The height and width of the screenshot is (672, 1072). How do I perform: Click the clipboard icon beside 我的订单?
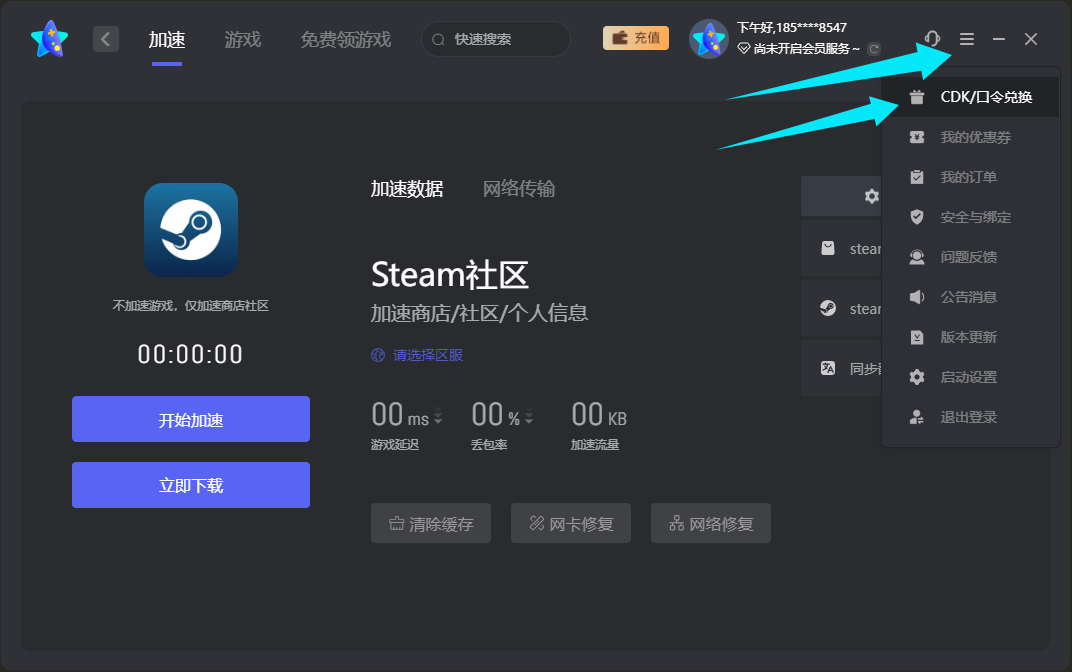click(x=917, y=177)
